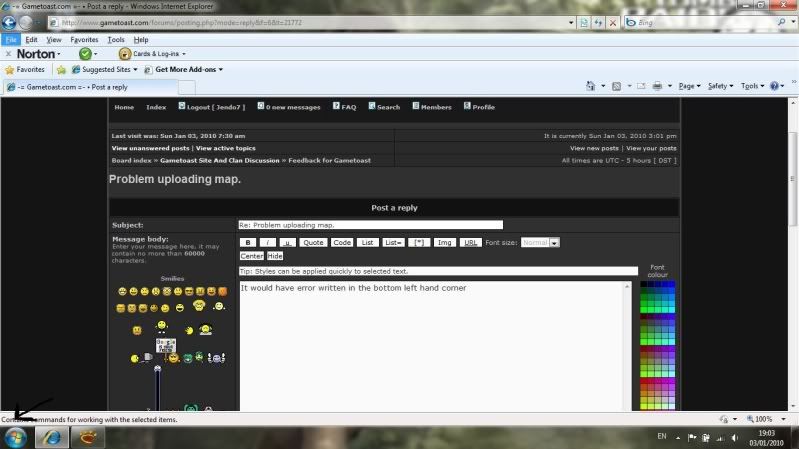Insert the first smiley in the Smilies panel

(122, 292)
